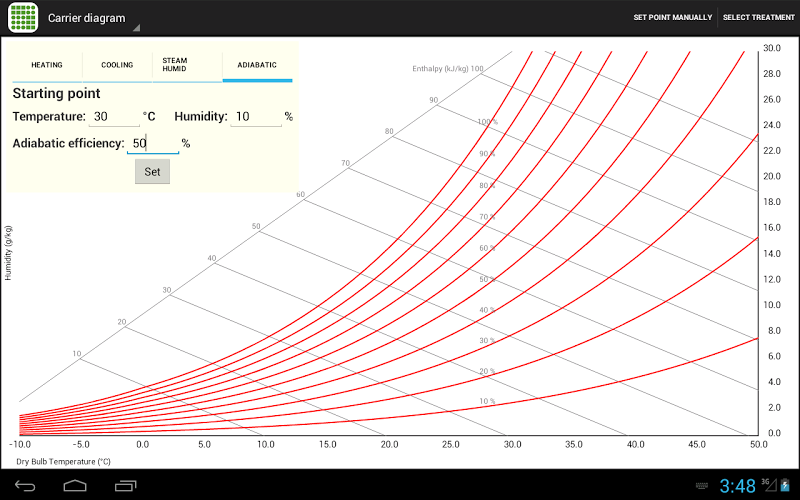This screenshot has height=500, width=800.
Task: Click the 'Adiabatic efficiency:' label
Action: point(68,143)
